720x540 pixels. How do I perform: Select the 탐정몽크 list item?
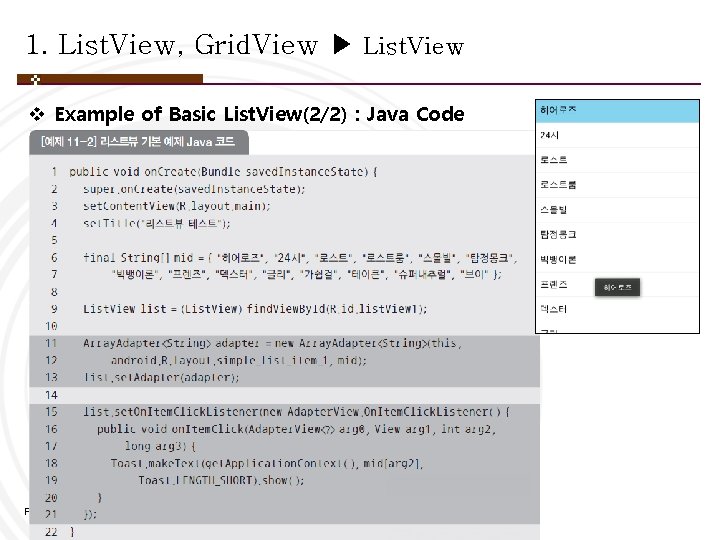coord(617,235)
